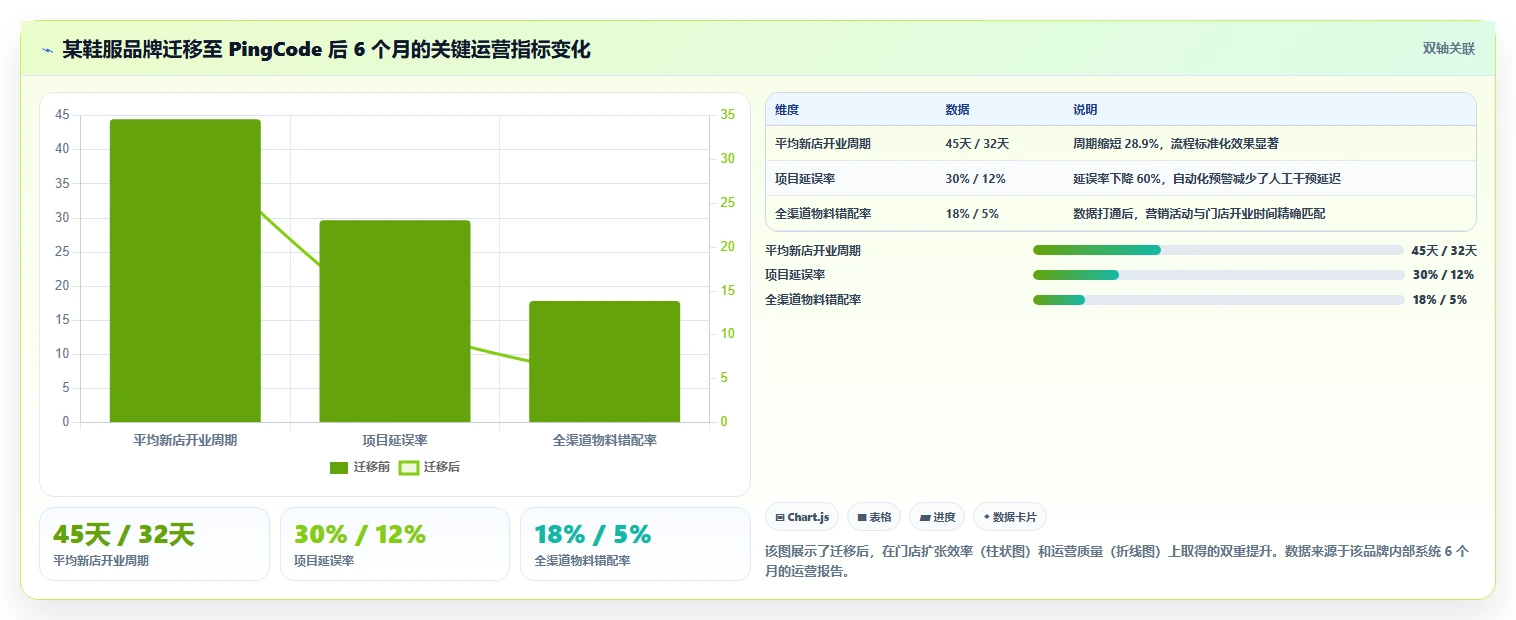Click the 全渠道物料错配率 progress bar
Viewport: 1516px width, 620px height.
click(x=1219, y=300)
